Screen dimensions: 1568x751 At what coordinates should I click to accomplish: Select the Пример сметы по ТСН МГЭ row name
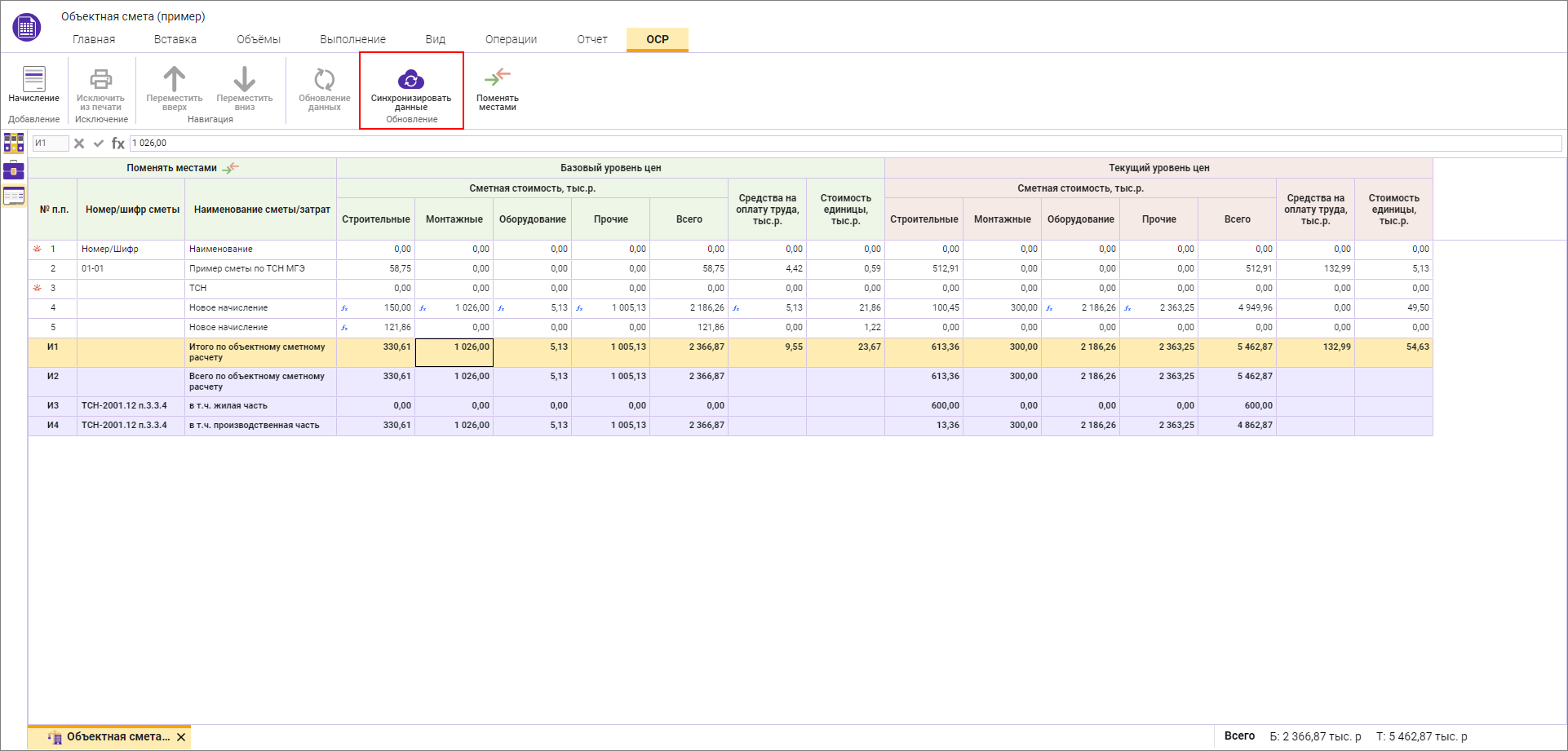(247, 268)
